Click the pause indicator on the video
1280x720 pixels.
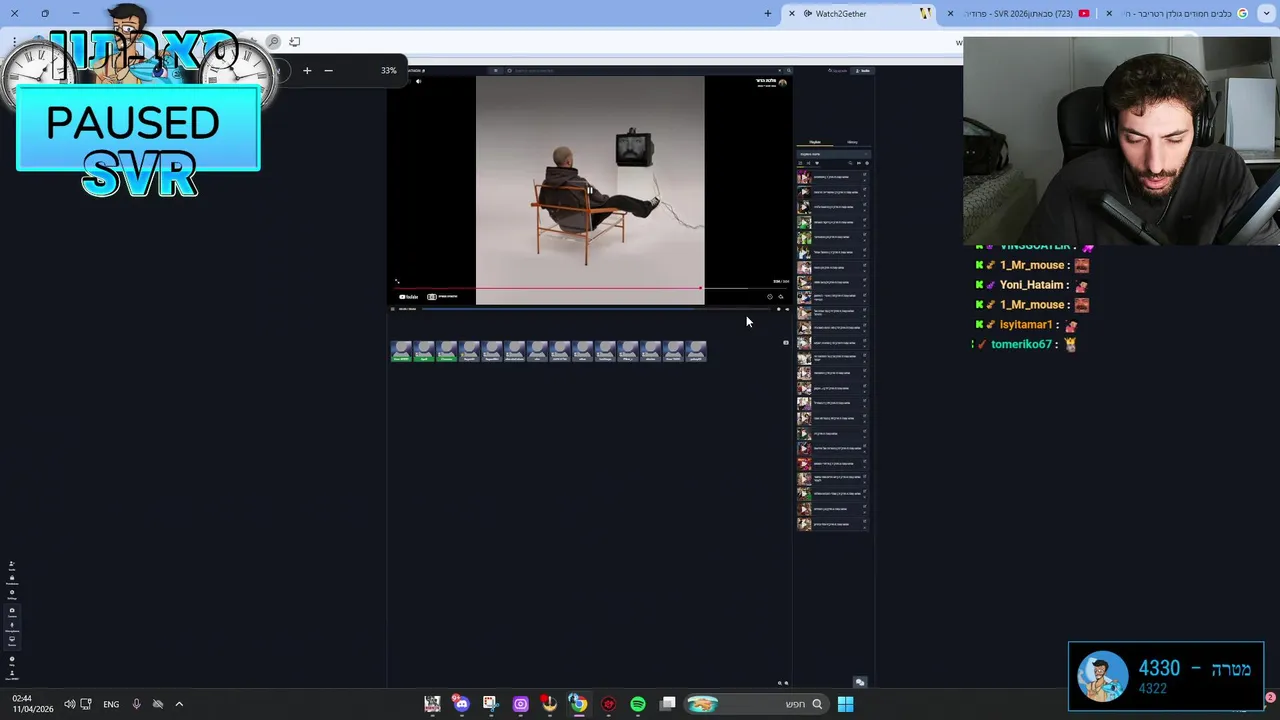click(590, 190)
